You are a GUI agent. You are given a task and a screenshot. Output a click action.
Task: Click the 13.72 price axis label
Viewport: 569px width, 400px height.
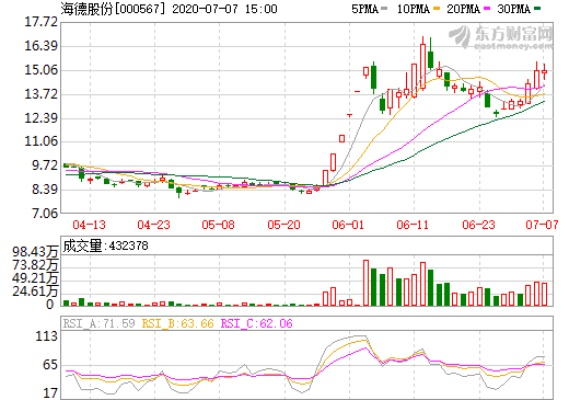click(x=41, y=94)
